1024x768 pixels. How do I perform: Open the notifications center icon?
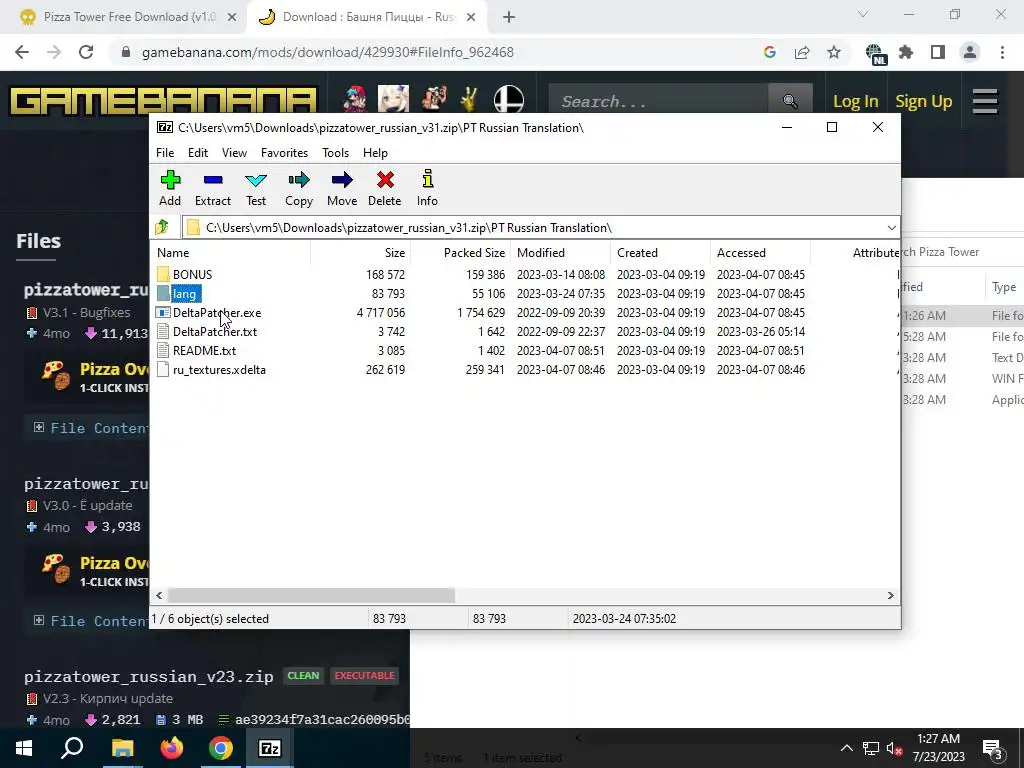993,748
